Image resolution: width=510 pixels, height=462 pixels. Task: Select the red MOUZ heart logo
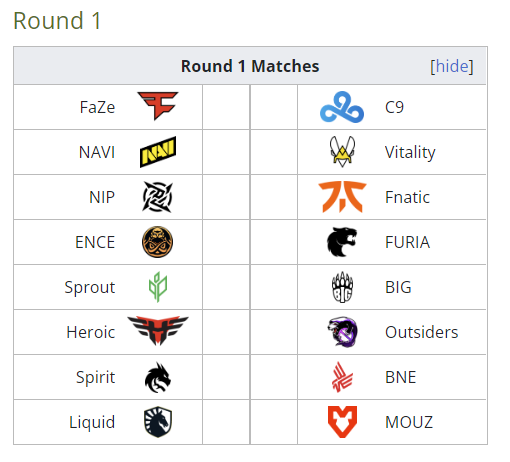click(342, 422)
